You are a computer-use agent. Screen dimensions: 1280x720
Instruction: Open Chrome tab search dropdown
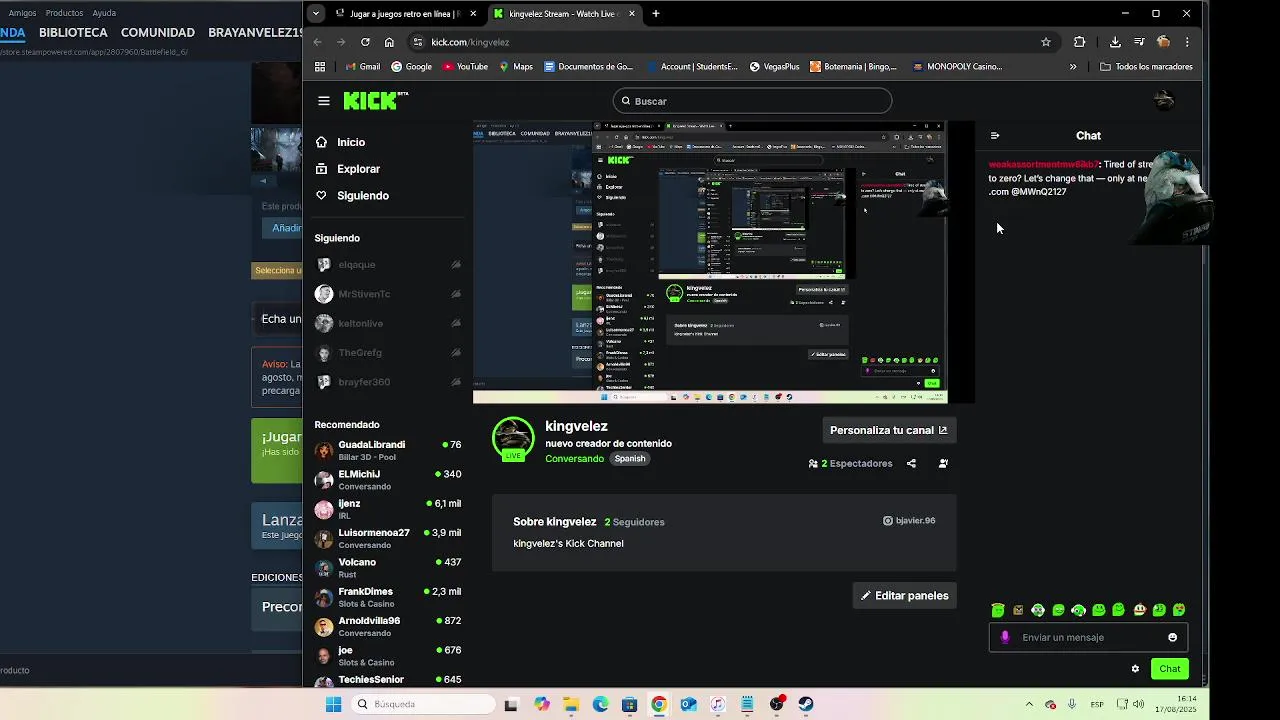(x=316, y=14)
